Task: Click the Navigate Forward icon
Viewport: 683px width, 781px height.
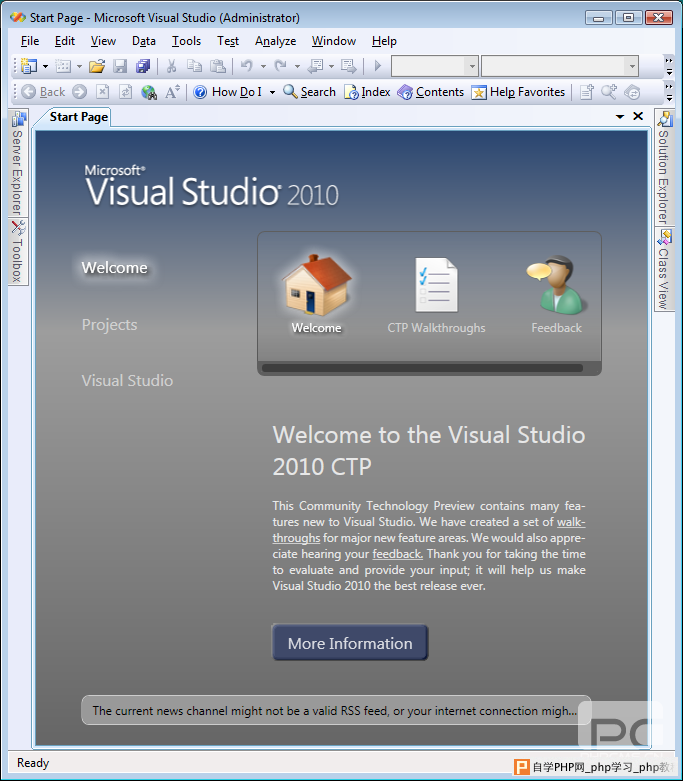Action: tap(348, 66)
